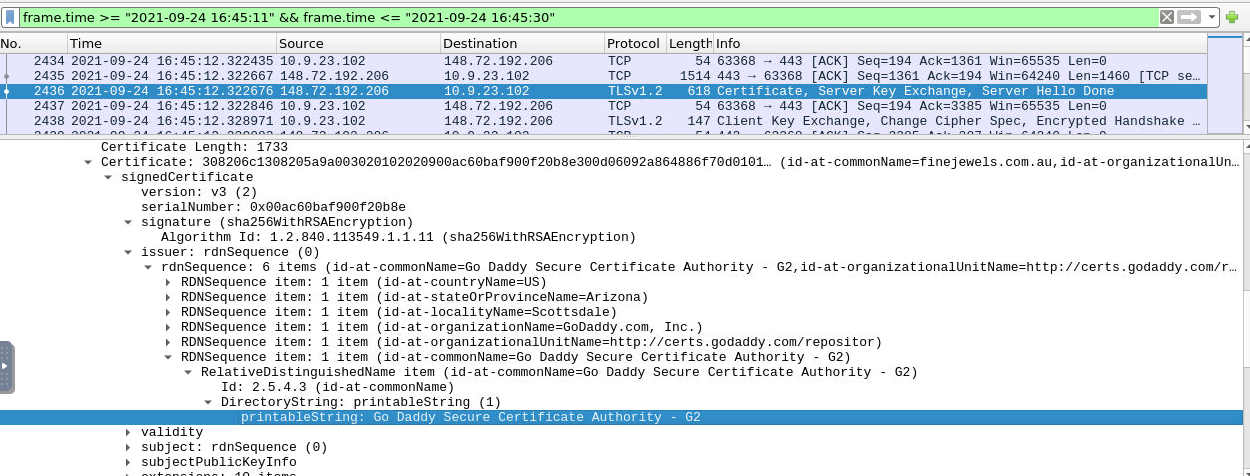The width and height of the screenshot is (1250, 476).
Task: Sort packets by the Time column header
Action: 172,43
